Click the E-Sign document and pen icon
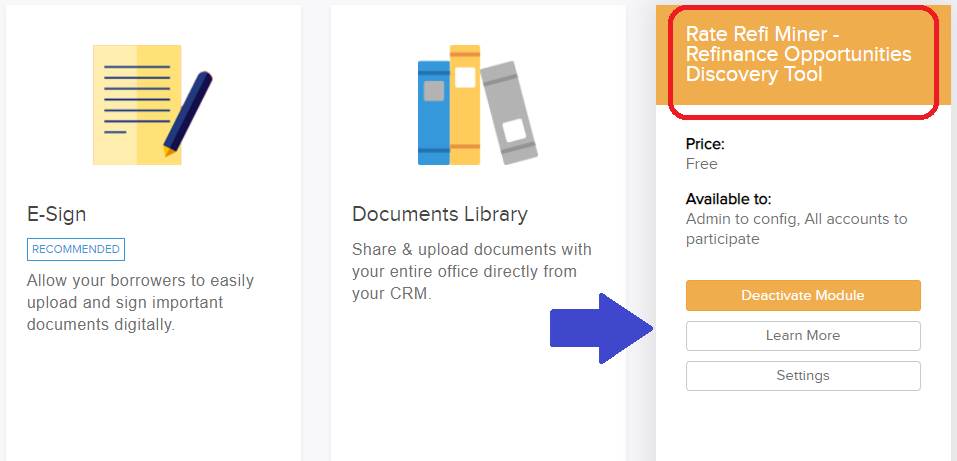Screen dimensions: 957x461 coord(153,104)
